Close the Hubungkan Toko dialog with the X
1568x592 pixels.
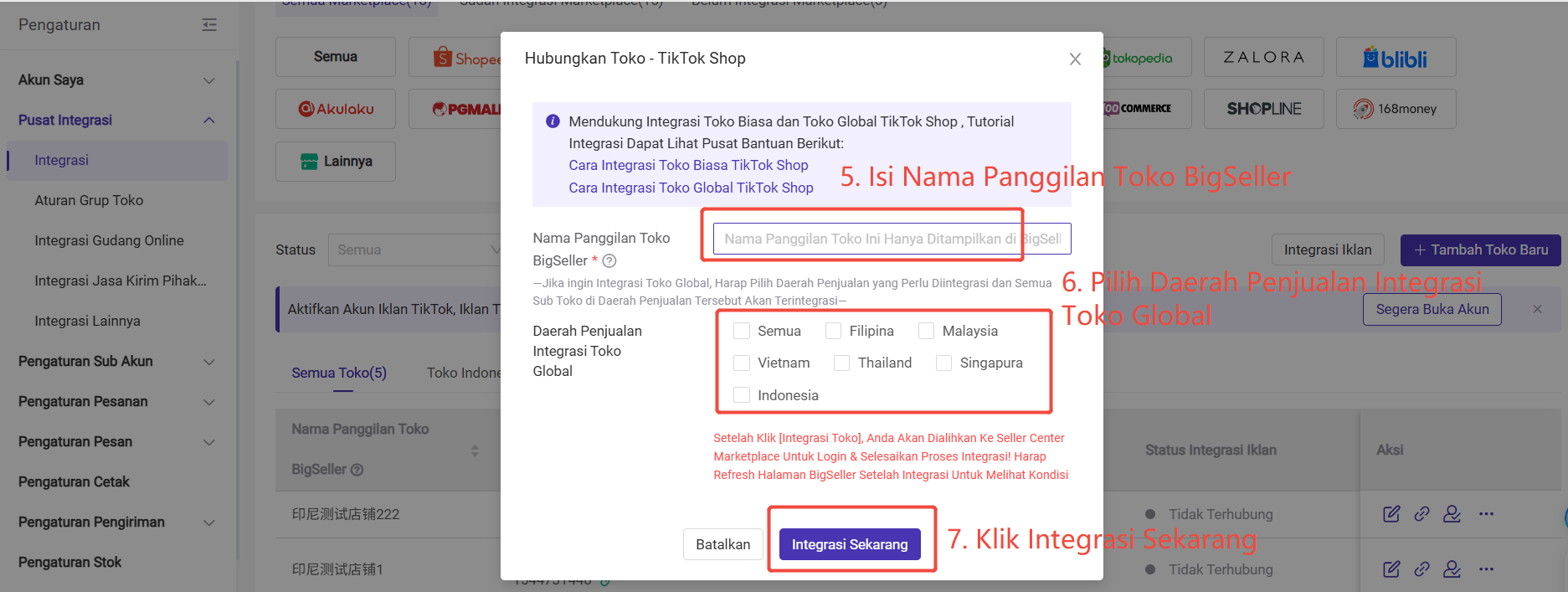(1075, 59)
